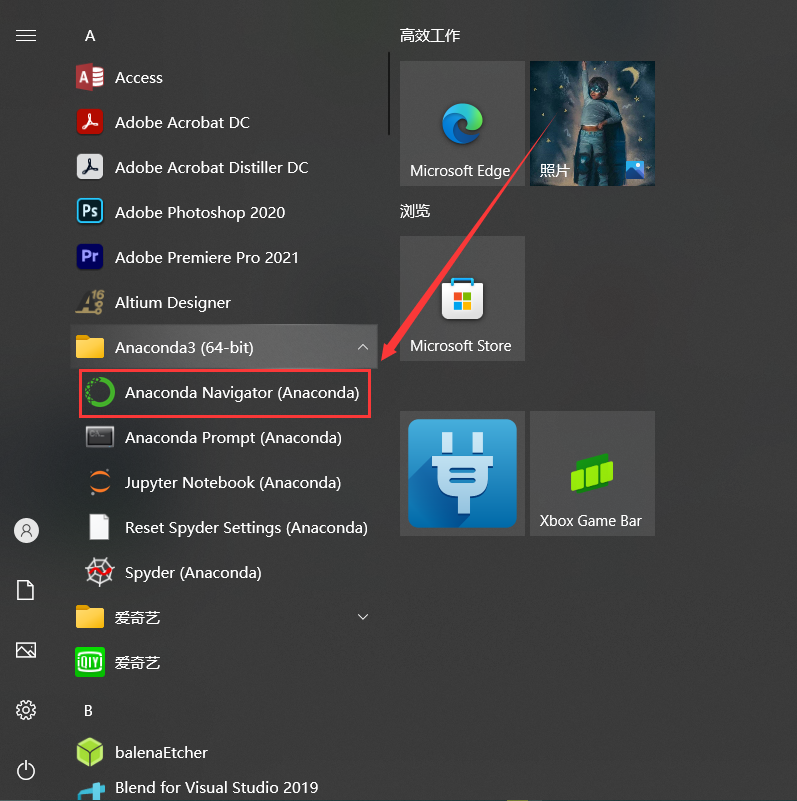Viewport: 797px width, 801px height.
Task: Launch Anaconda Prompt (Anaconda) text entry
Action: tap(233, 438)
